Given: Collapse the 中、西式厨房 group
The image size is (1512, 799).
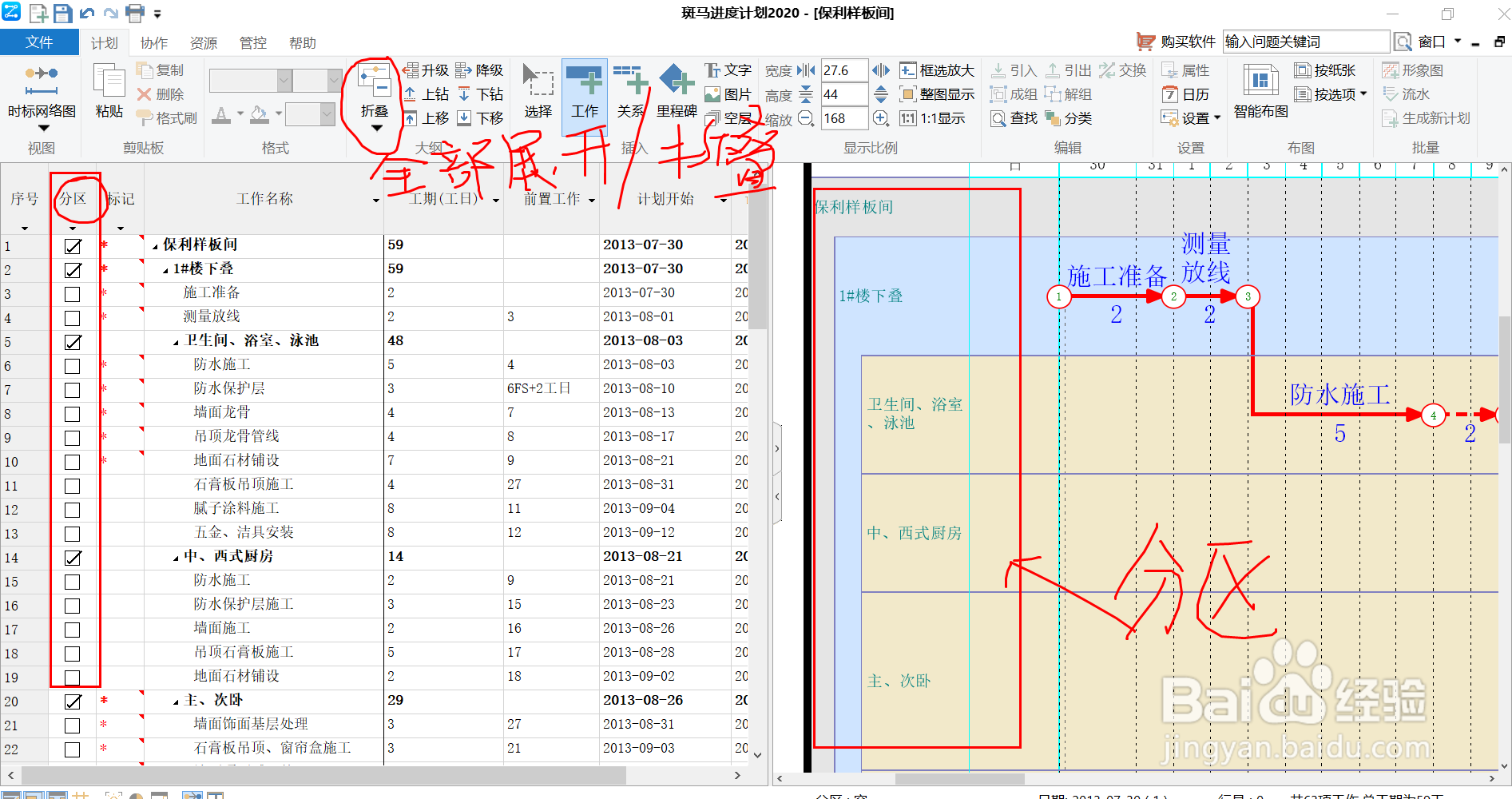Looking at the screenshot, I should click(177, 558).
